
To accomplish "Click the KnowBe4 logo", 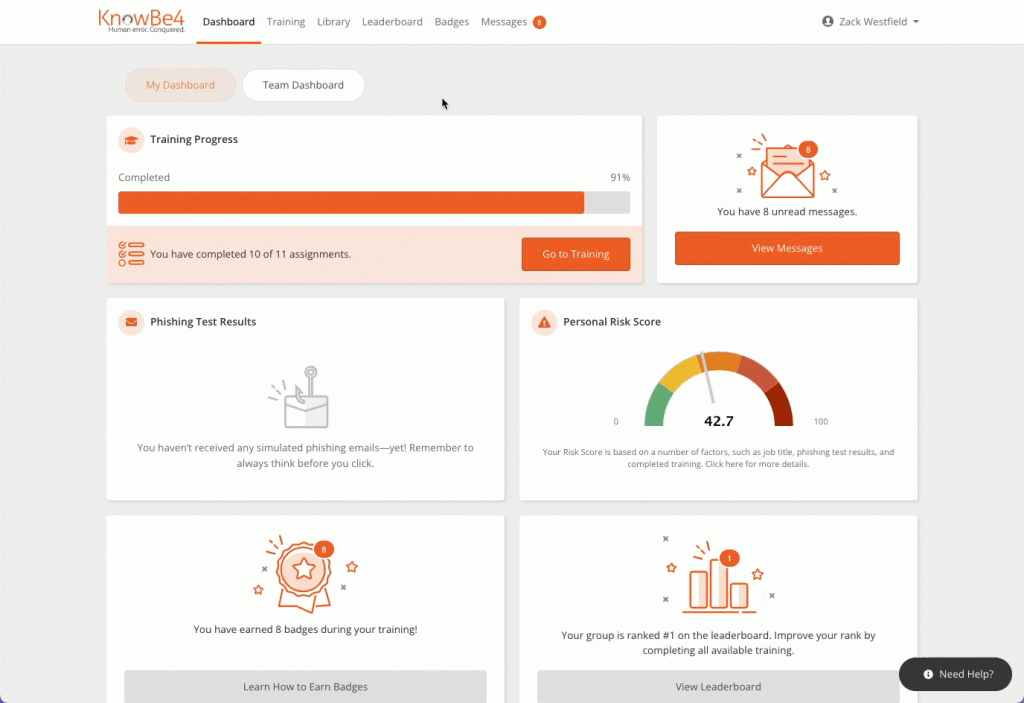I will coord(141,21).
